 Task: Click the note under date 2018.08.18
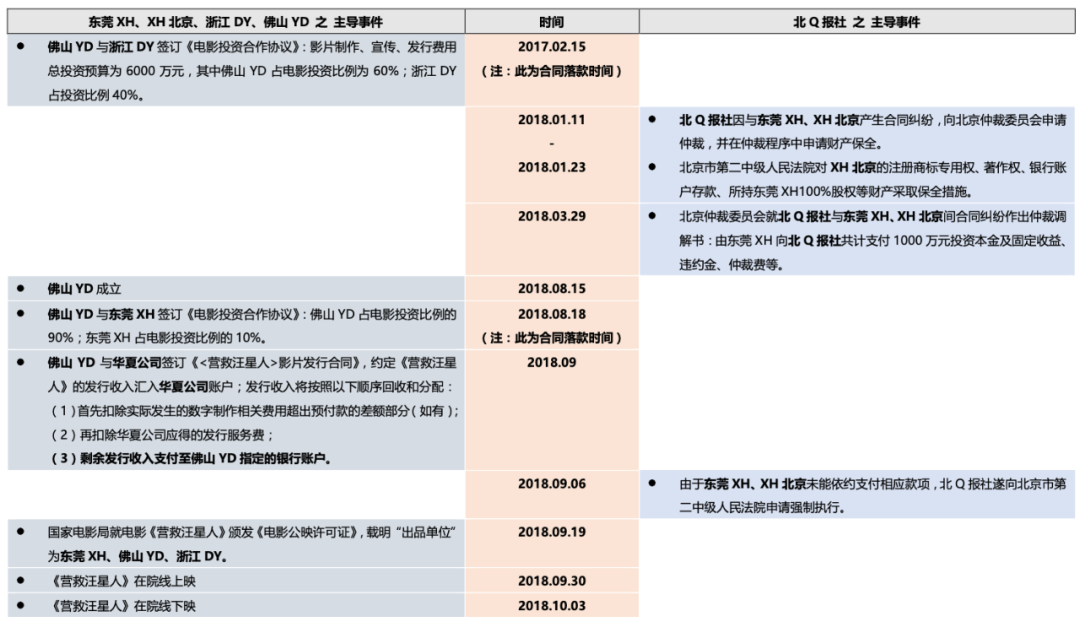[x=552, y=338]
